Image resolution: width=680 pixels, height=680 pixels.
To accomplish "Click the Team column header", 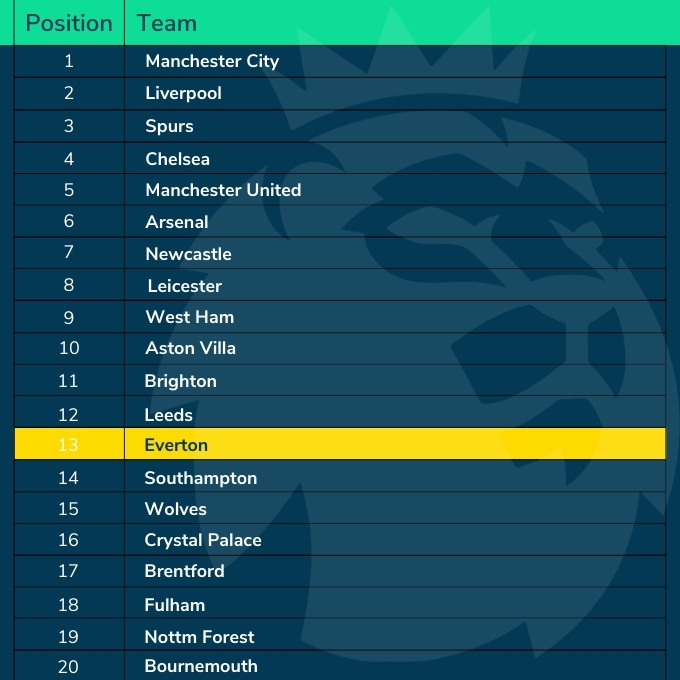I will [x=166, y=23].
